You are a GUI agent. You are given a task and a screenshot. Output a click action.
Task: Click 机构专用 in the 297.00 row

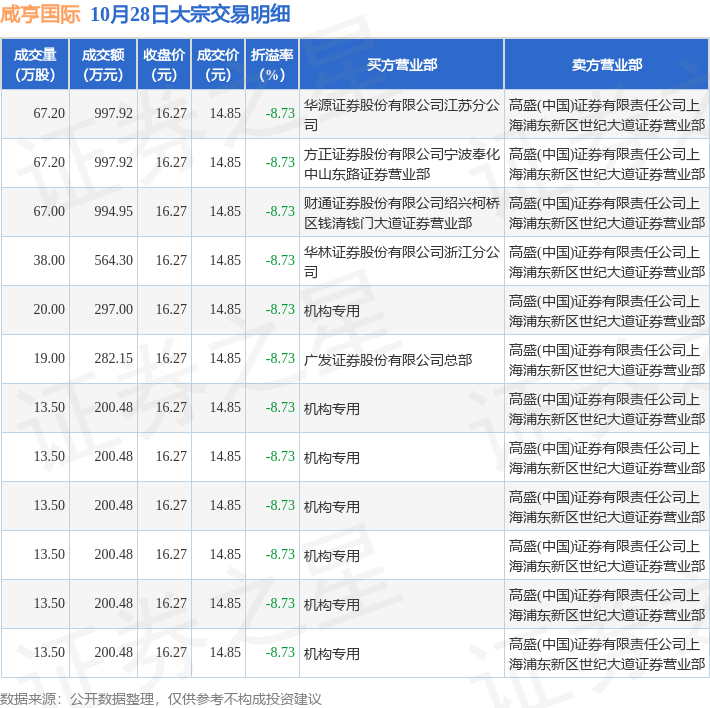pyautogui.click(x=331, y=311)
